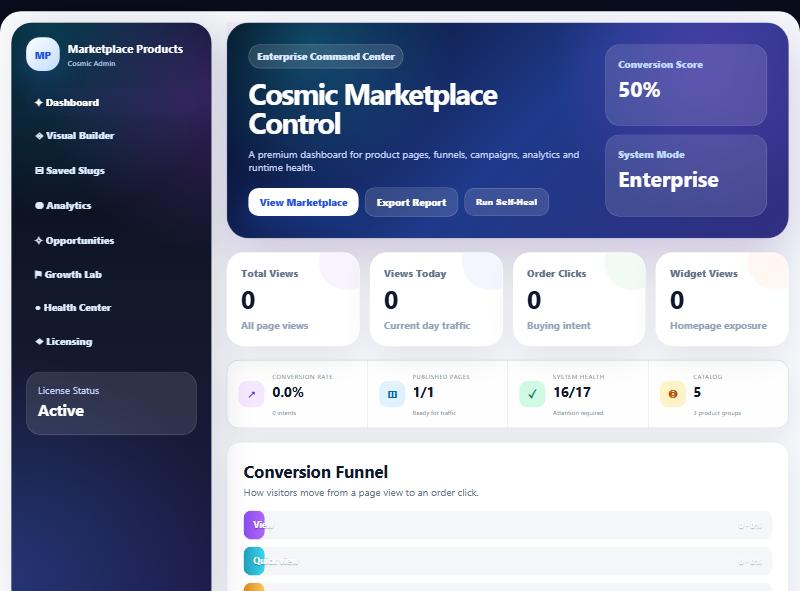Open Visual Builder in sidebar

coord(74,136)
